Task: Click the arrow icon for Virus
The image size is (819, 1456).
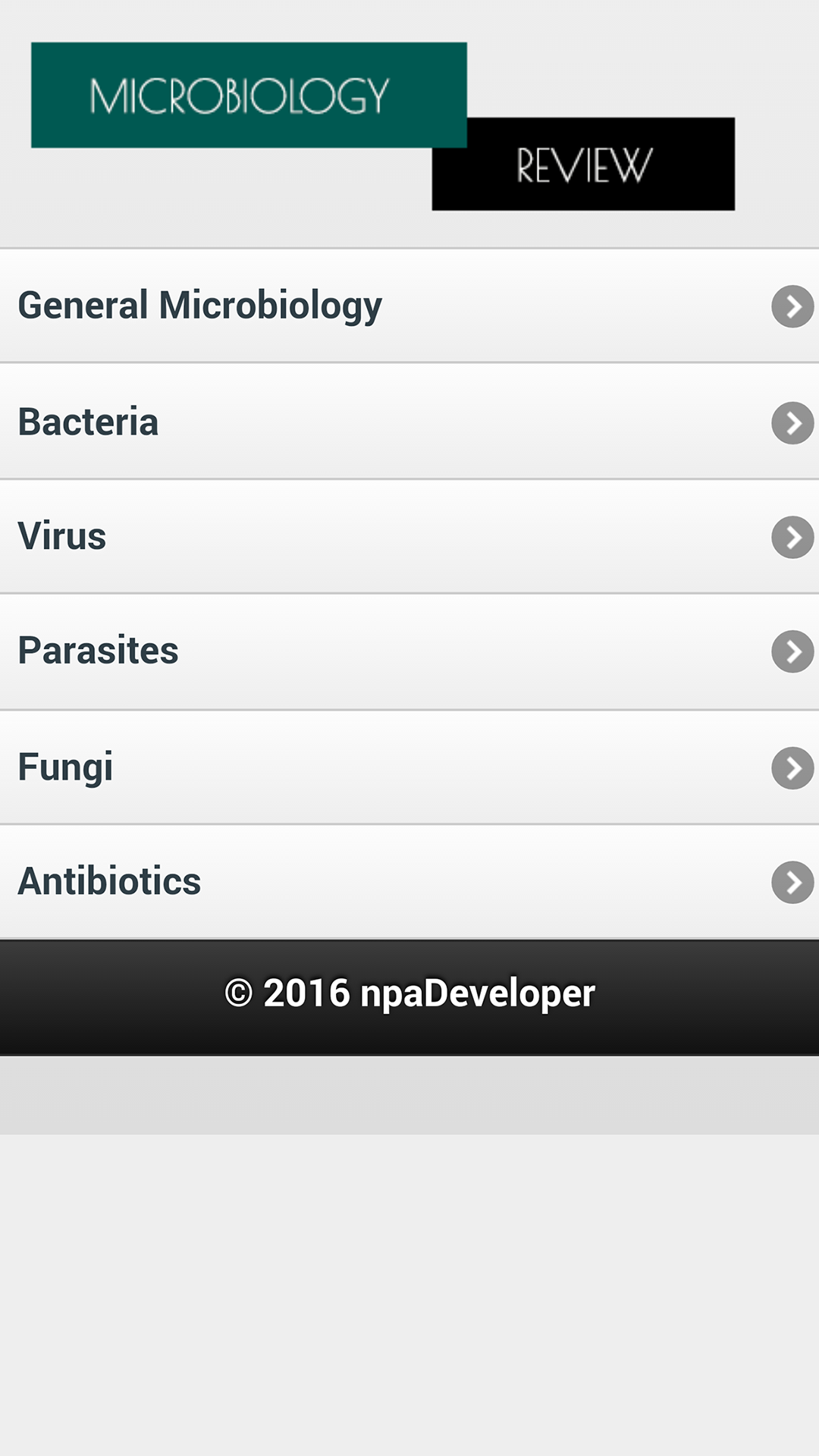Action: (x=793, y=536)
